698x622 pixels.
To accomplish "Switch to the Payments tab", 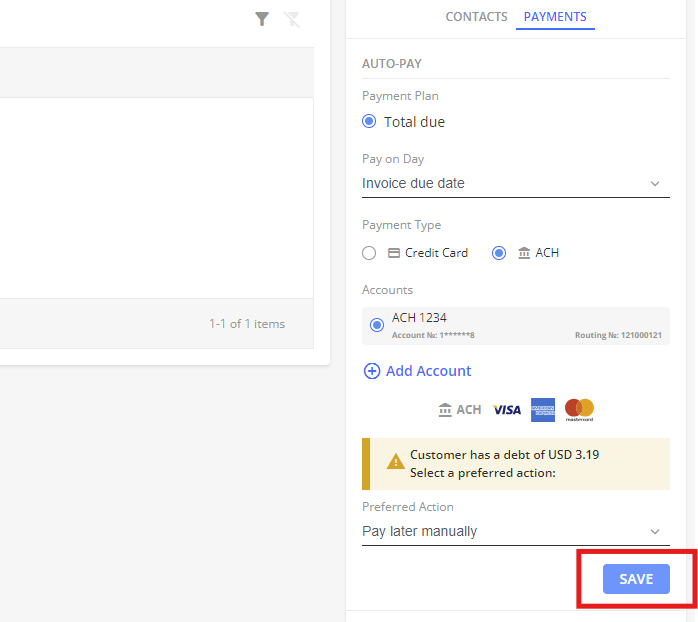I will pyautogui.click(x=555, y=17).
